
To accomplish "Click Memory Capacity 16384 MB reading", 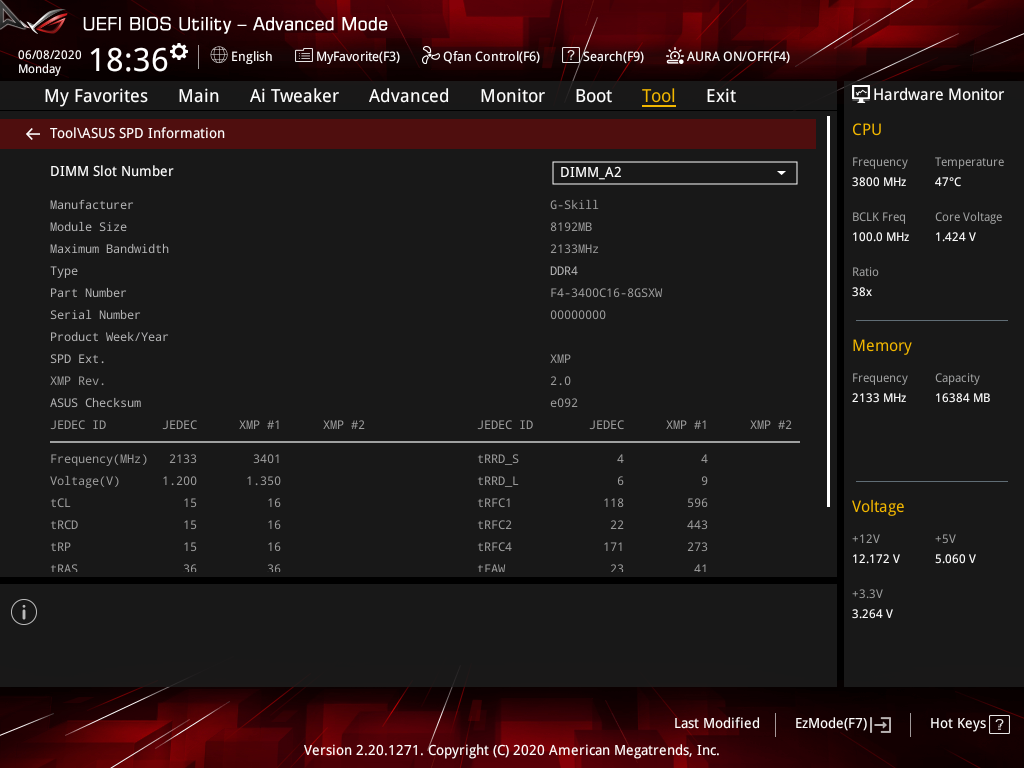I will (963, 398).
